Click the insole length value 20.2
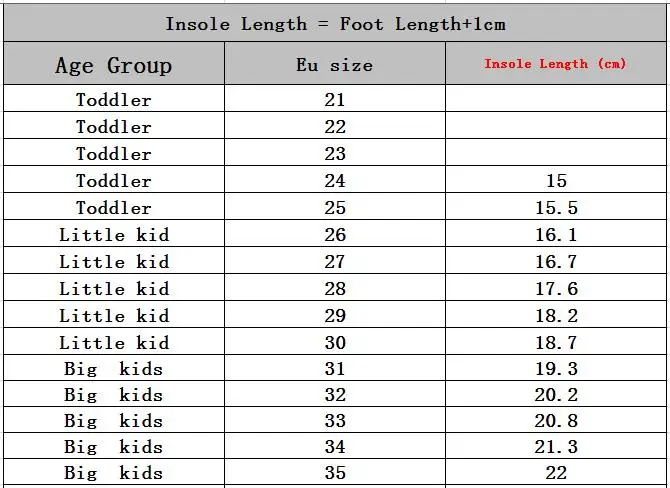The width and height of the screenshot is (670, 488). [556, 394]
